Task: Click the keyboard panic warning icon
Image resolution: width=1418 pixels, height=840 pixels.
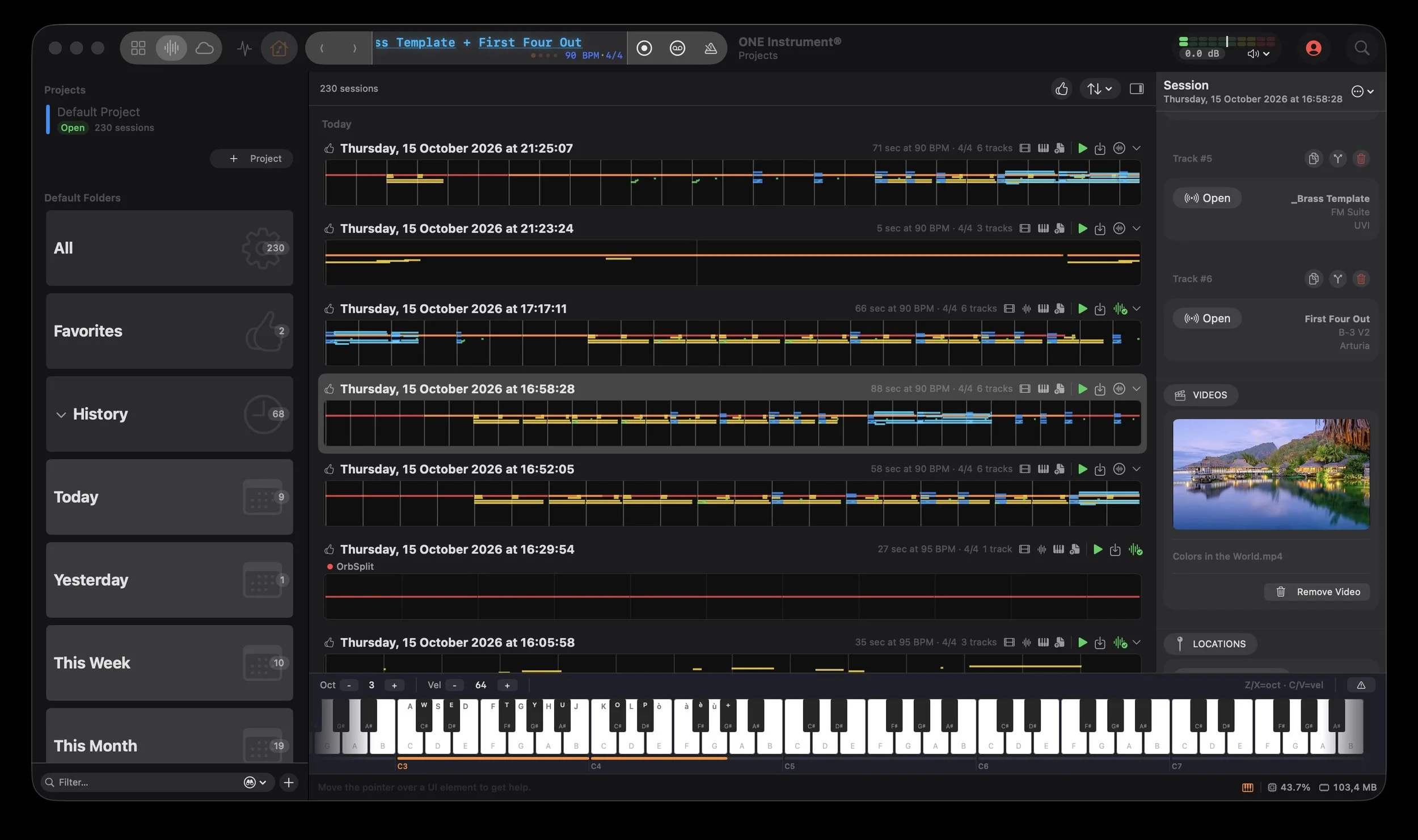Action: [x=1361, y=686]
